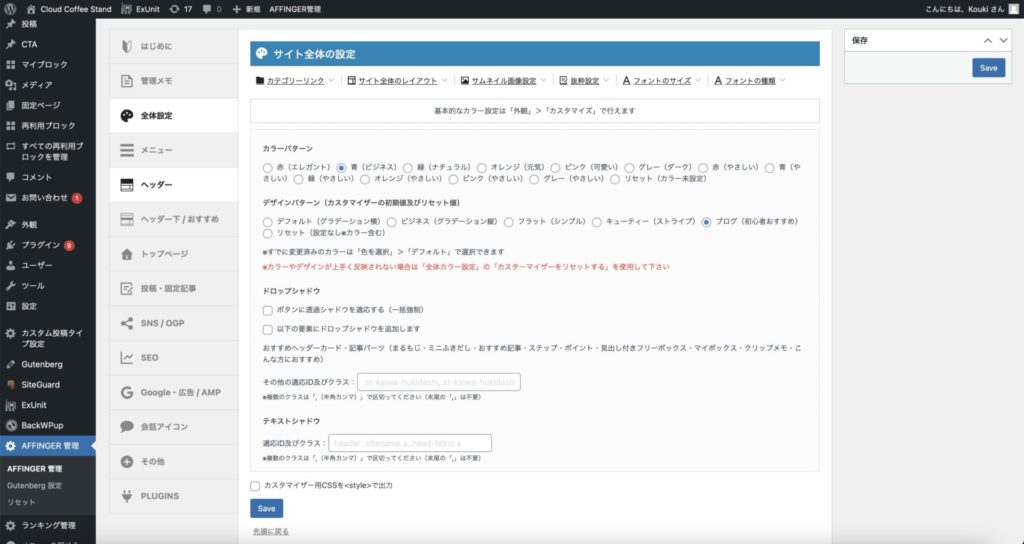Screen dimensions: 1024x544
Task: Click the plug icon beside PLUGINS
Action: pos(127,496)
